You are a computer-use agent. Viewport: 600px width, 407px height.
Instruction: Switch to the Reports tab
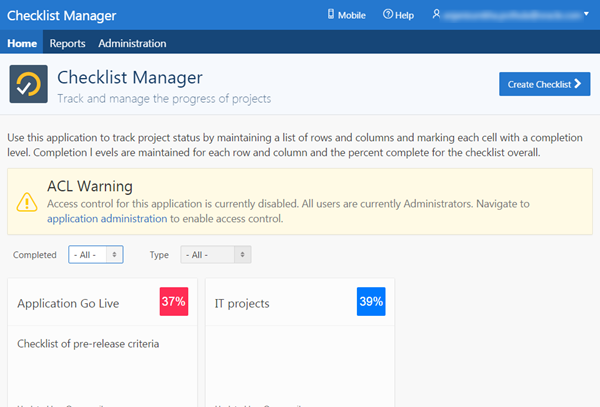click(x=67, y=44)
